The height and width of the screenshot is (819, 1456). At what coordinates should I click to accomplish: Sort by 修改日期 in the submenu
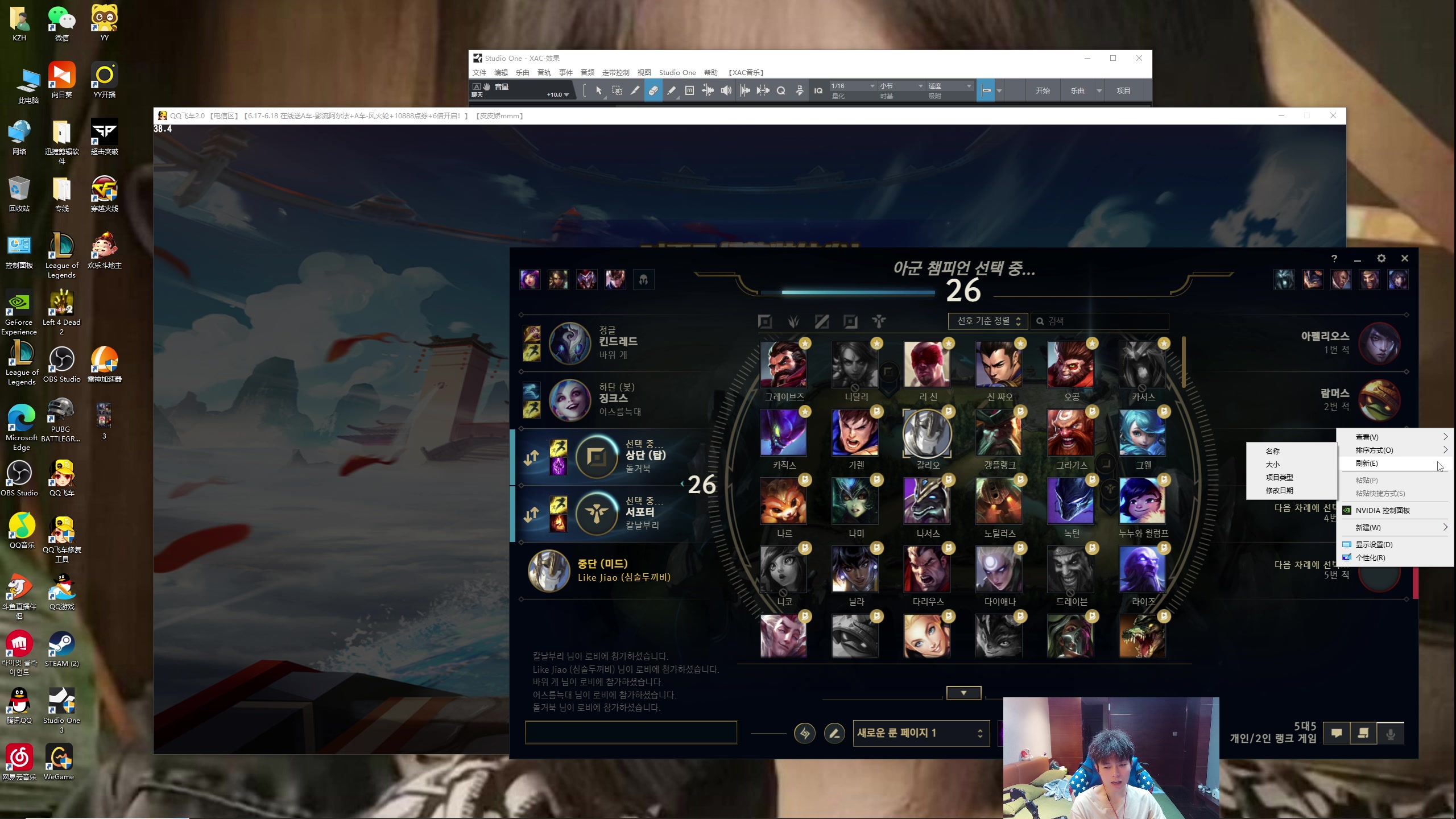point(1291,490)
